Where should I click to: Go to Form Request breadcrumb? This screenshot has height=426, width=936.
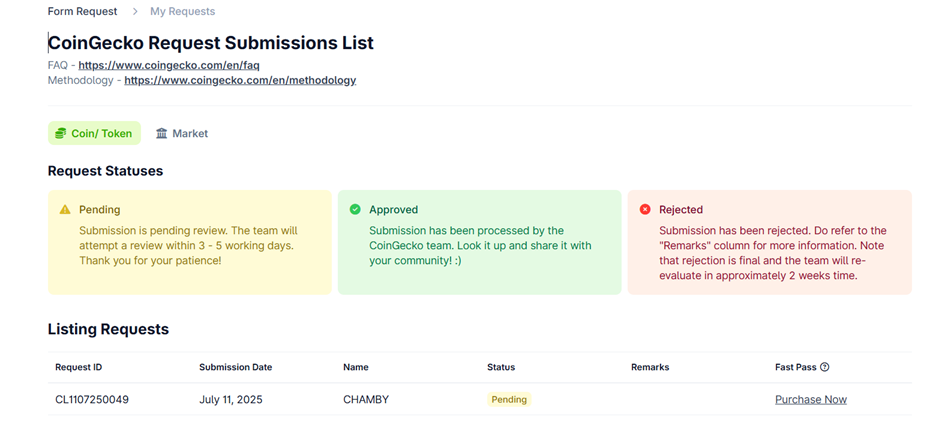pos(82,11)
